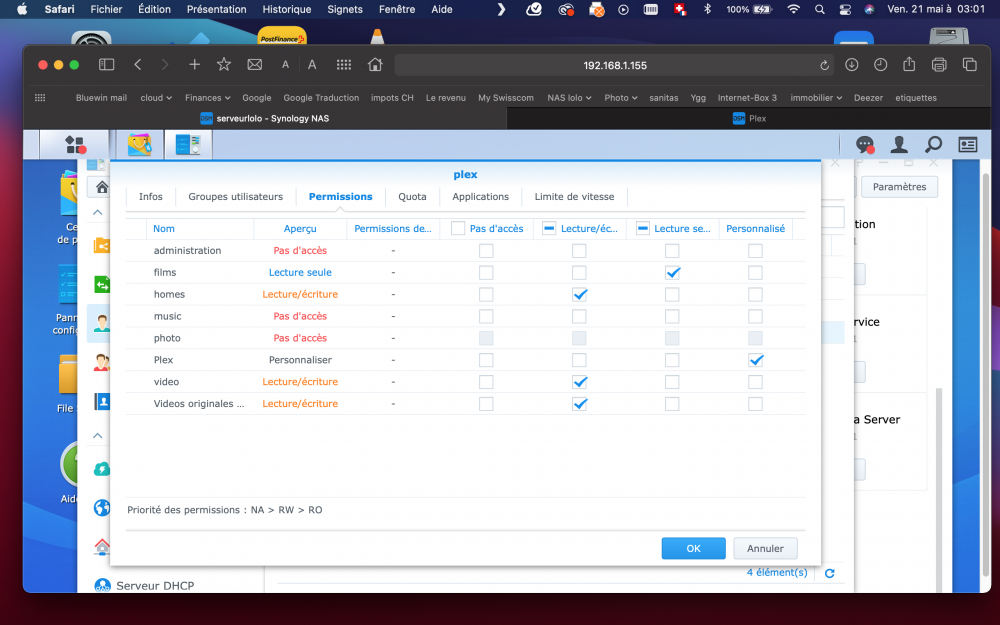Click the Safari mail icon
The image size is (1000, 625).
[254, 64]
